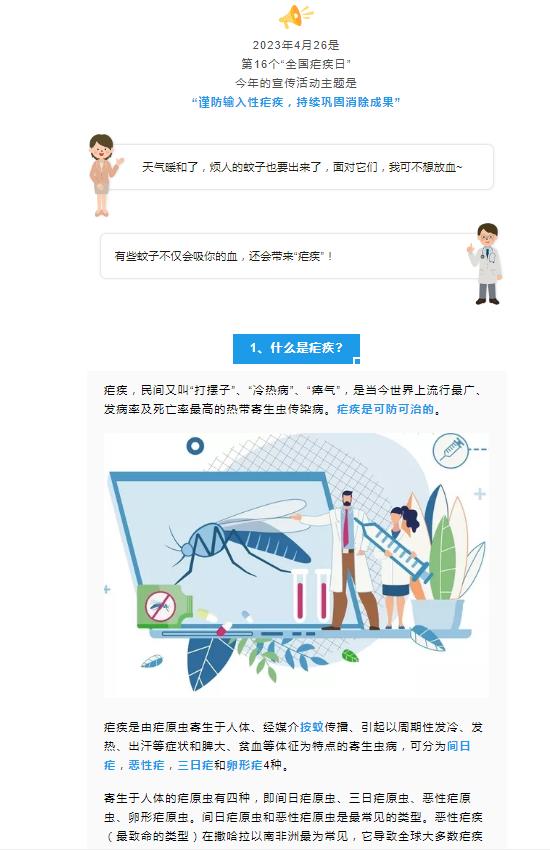Viewport: 550px width, 850px height.
Task: Click the blue text 疟疾是可防可治的
Action: (385, 409)
